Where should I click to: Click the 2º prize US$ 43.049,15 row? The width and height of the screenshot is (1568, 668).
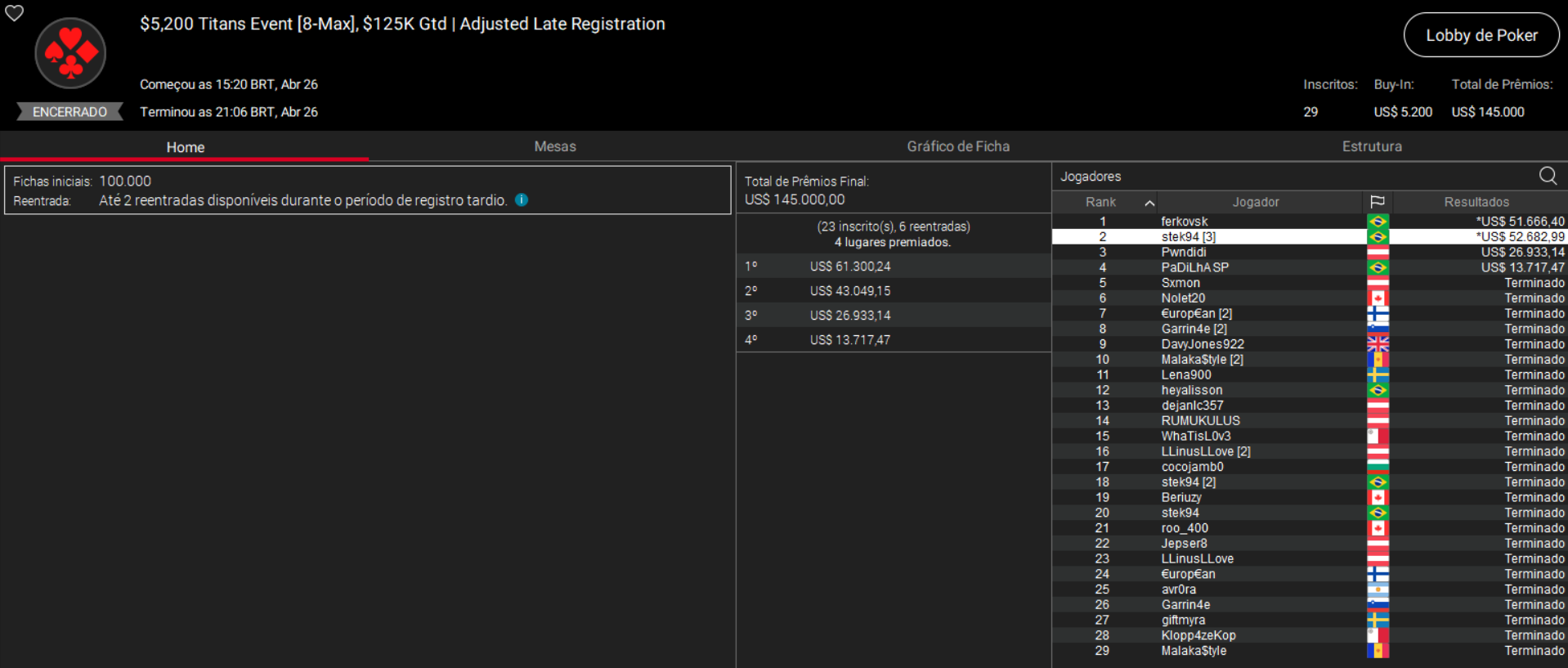pyautogui.click(x=894, y=291)
